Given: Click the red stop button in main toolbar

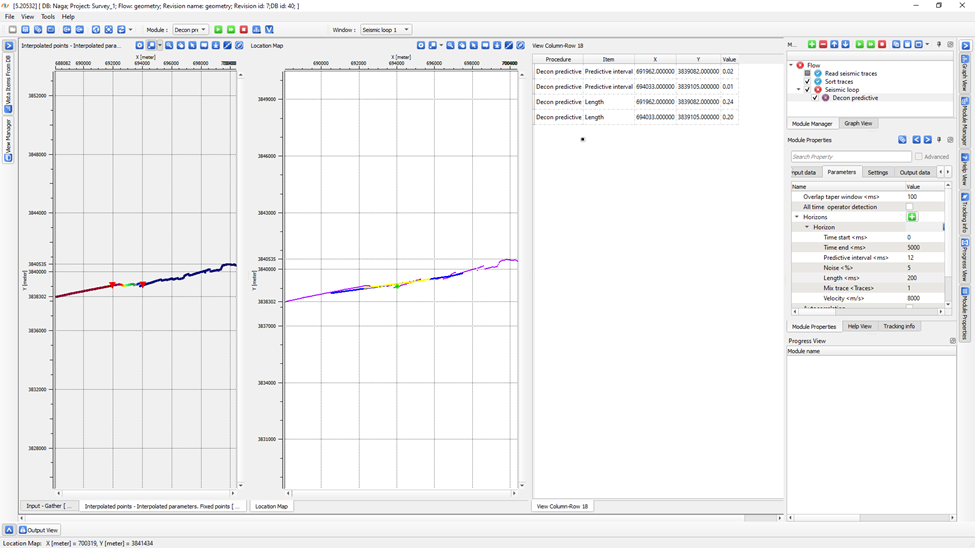Looking at the screenshot, I should pyautogui.click(x=243, y=30).
